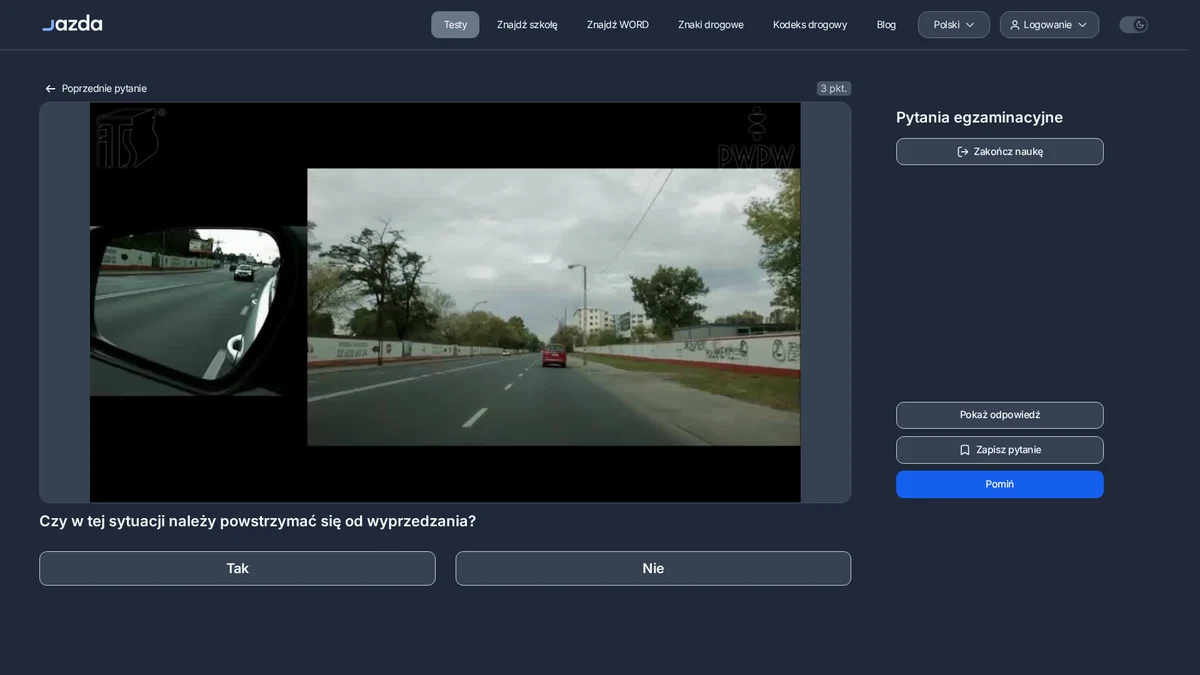Click the question text about wyprzedzania
The width and height of the screenshot is (1200, 675).
pyautogui.click(x=257, y=521)
